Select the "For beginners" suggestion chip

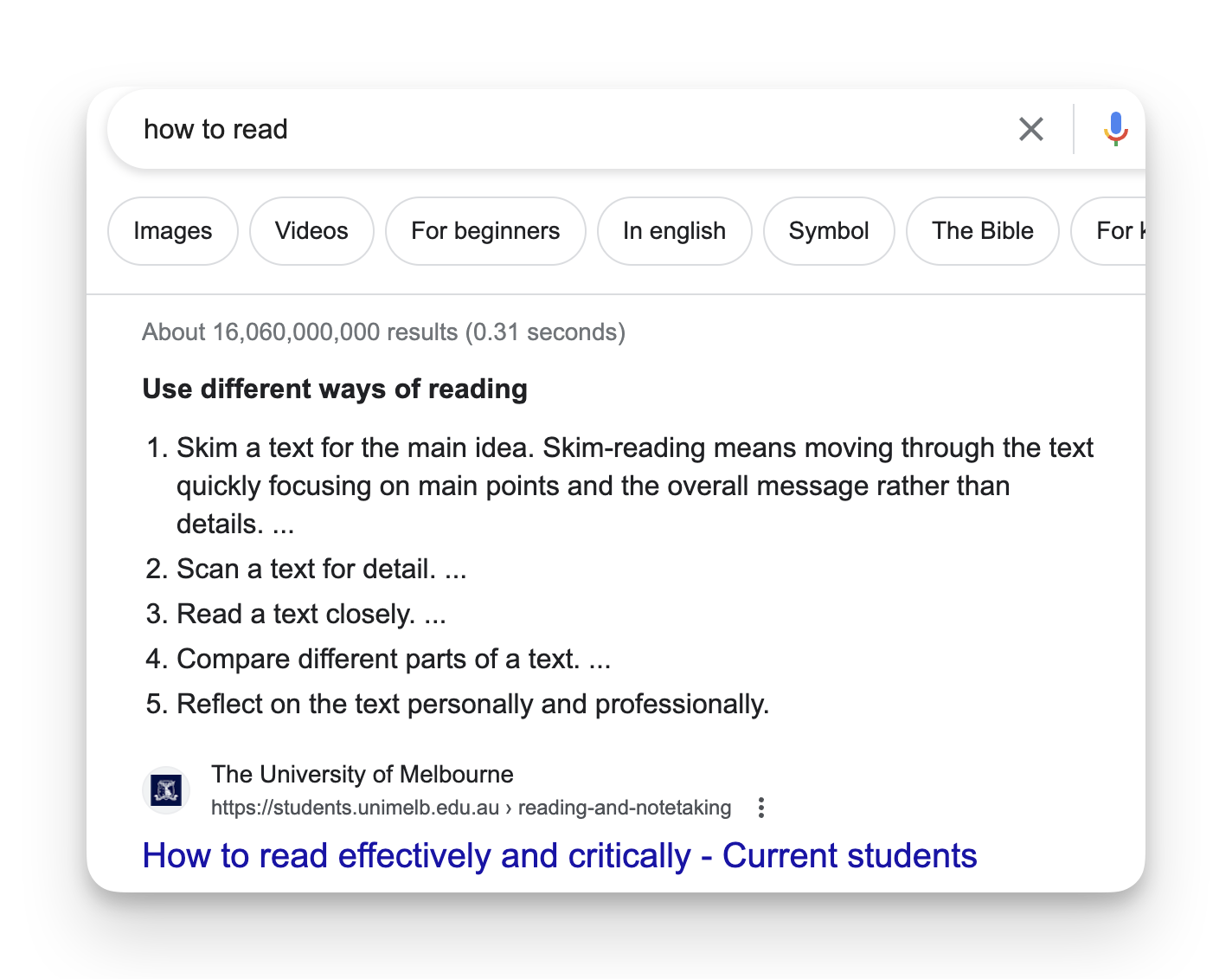[485, 231]
